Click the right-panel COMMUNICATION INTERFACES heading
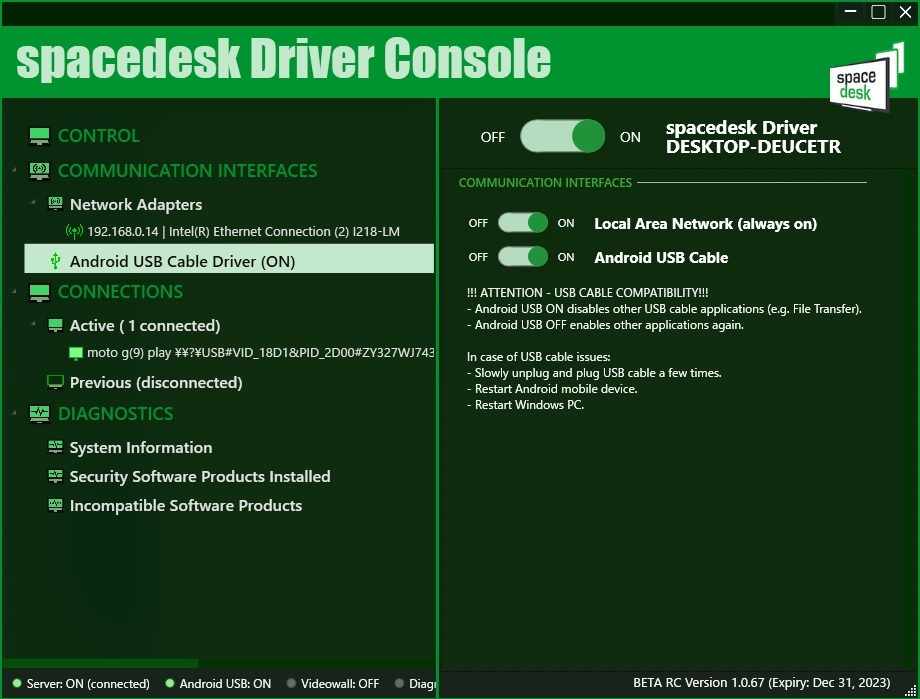 (545, 183)
